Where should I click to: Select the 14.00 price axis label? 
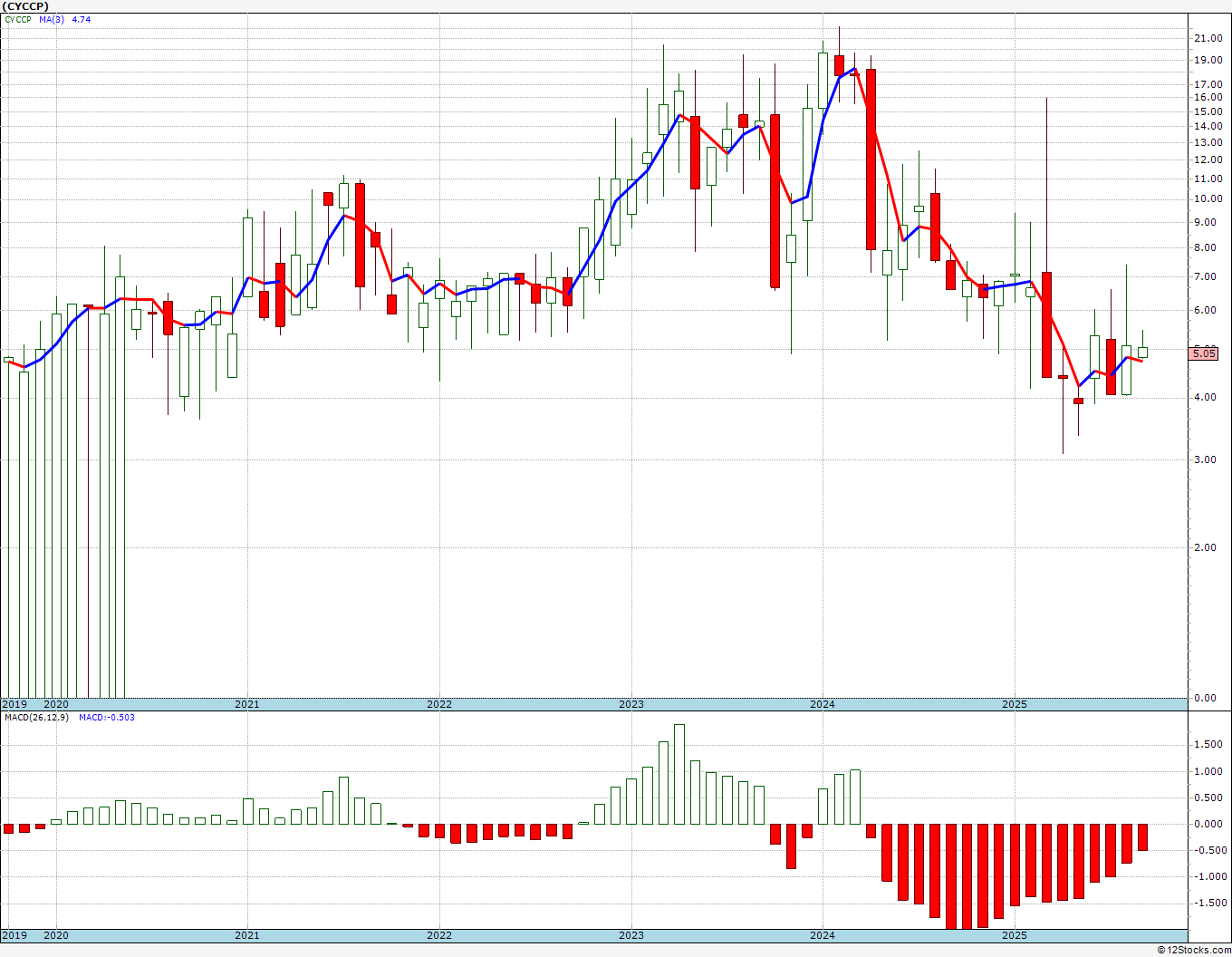coord(1208,128)
